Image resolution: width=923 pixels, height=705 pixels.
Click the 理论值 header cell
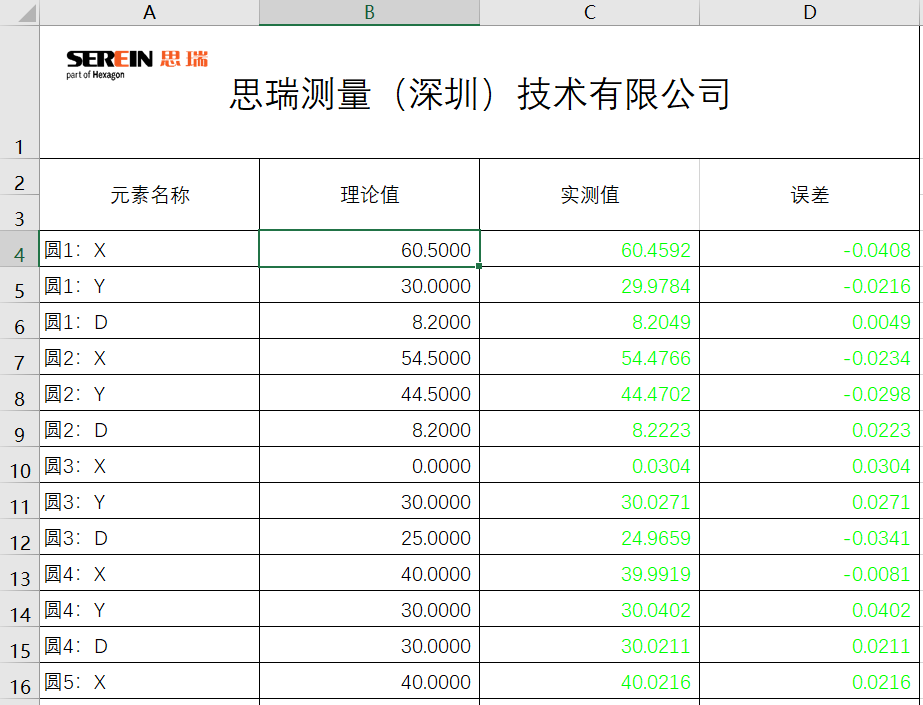[x=369, y=196]
